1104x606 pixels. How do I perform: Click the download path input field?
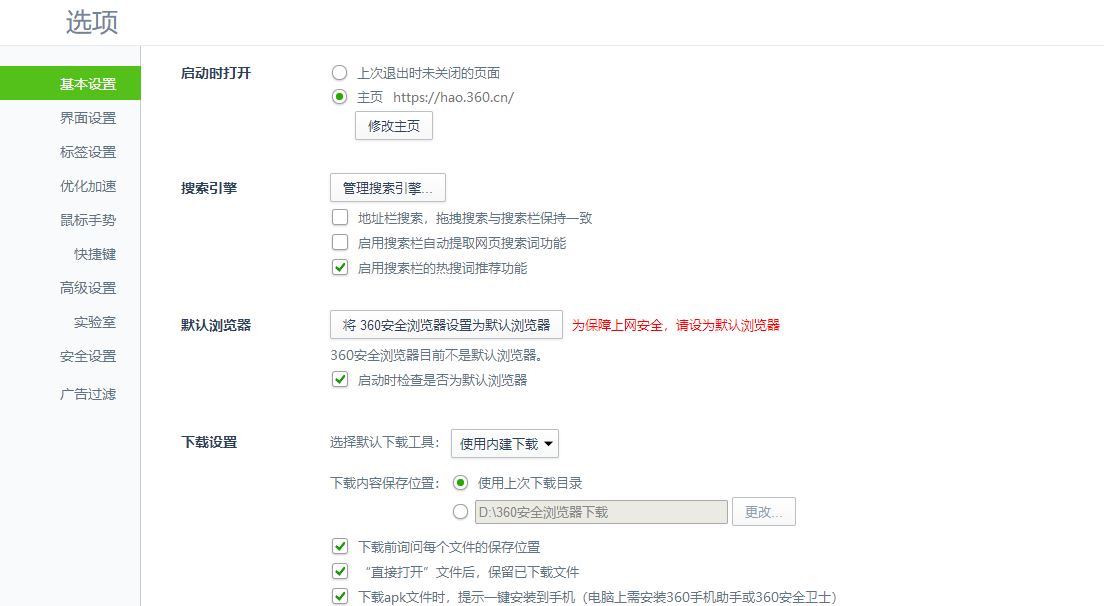(600, 511)
